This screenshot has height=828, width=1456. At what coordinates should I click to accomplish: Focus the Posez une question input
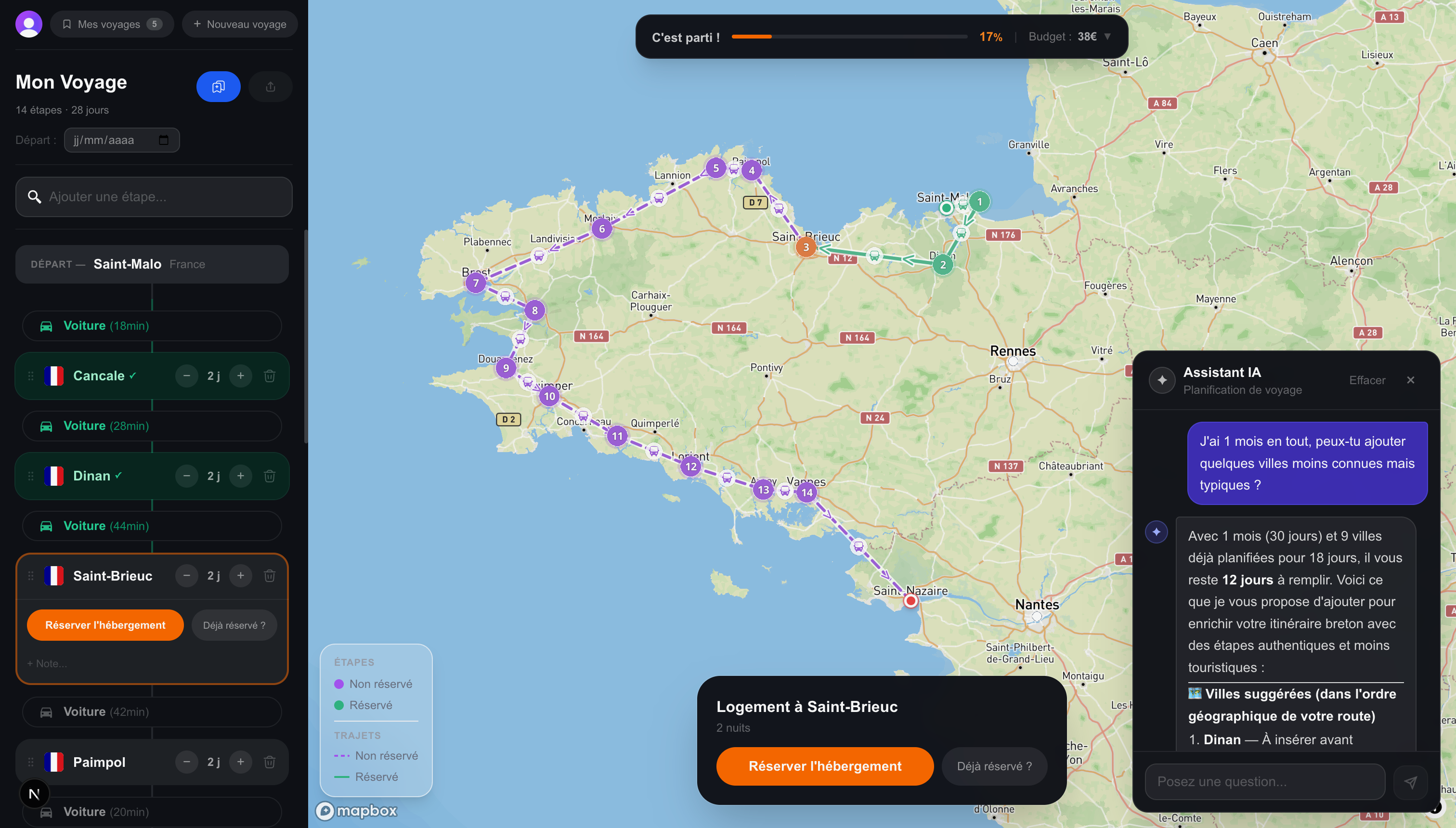(x=1265, y=782)
